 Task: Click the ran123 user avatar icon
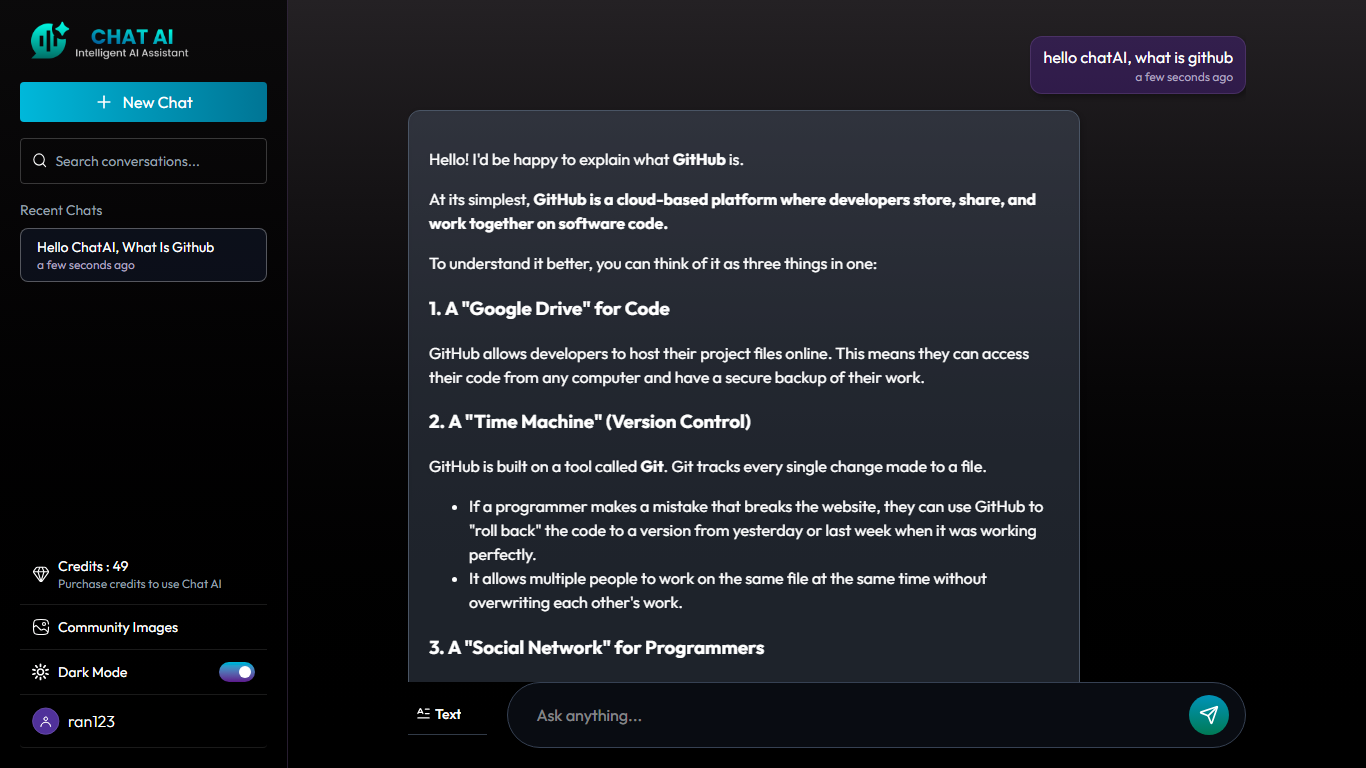pos(45,721)
